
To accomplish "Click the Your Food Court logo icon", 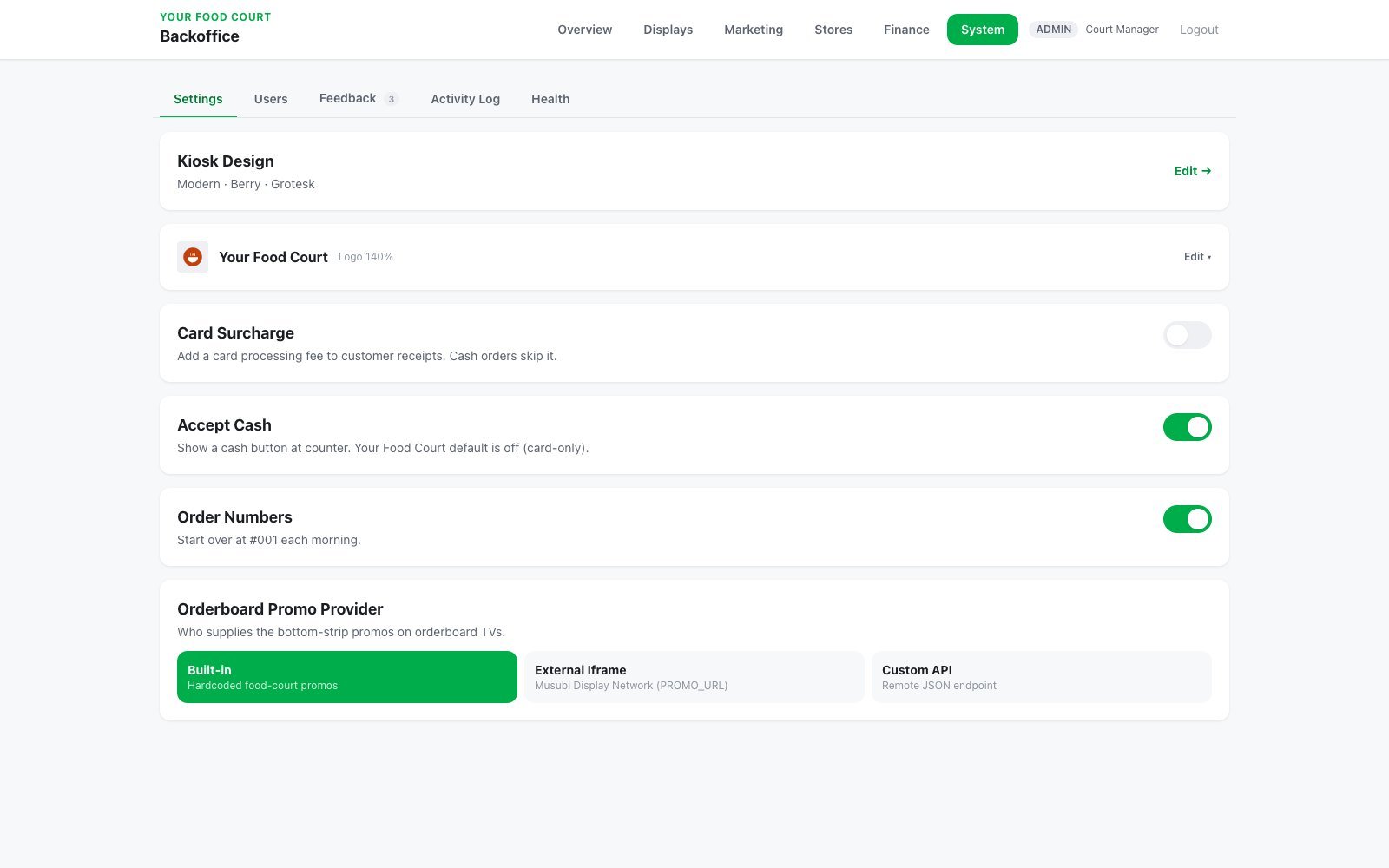I will [193, 257].
